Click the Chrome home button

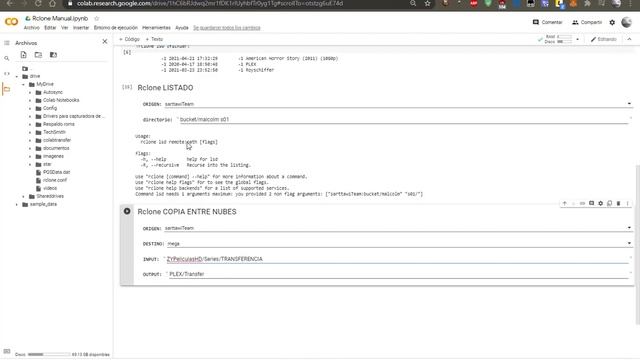point(52,4)
